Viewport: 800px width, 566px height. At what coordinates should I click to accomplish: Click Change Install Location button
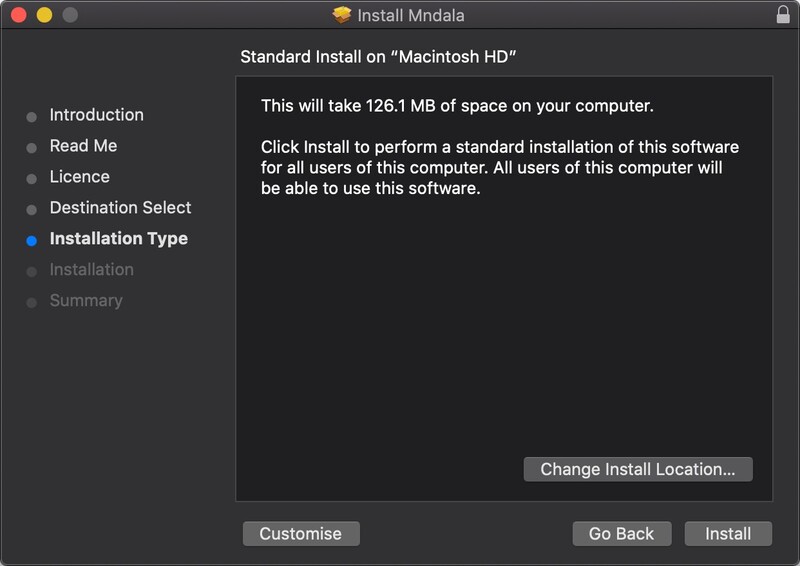pyautogui.click(x=638, y=469)
